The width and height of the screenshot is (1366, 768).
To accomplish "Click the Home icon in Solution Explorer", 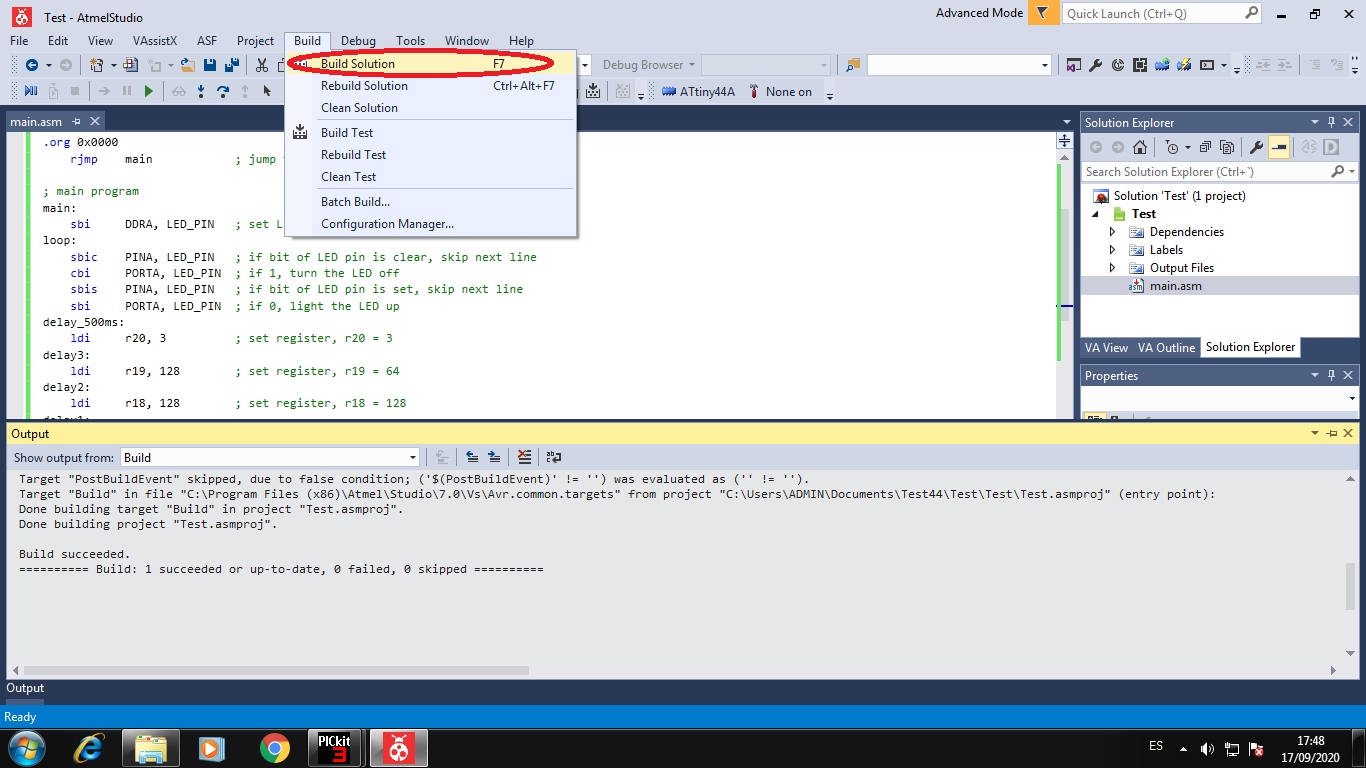I will click(1140, 147).
